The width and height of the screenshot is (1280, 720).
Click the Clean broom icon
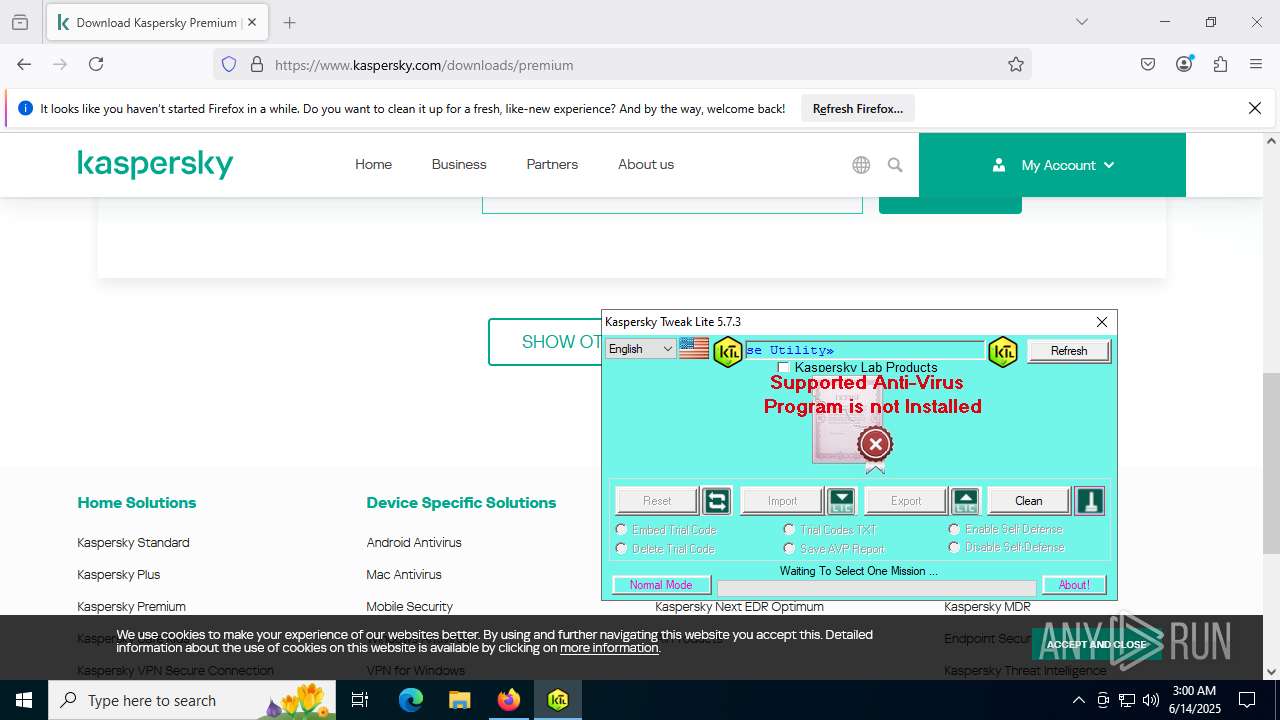click(x=1089, y=501)
